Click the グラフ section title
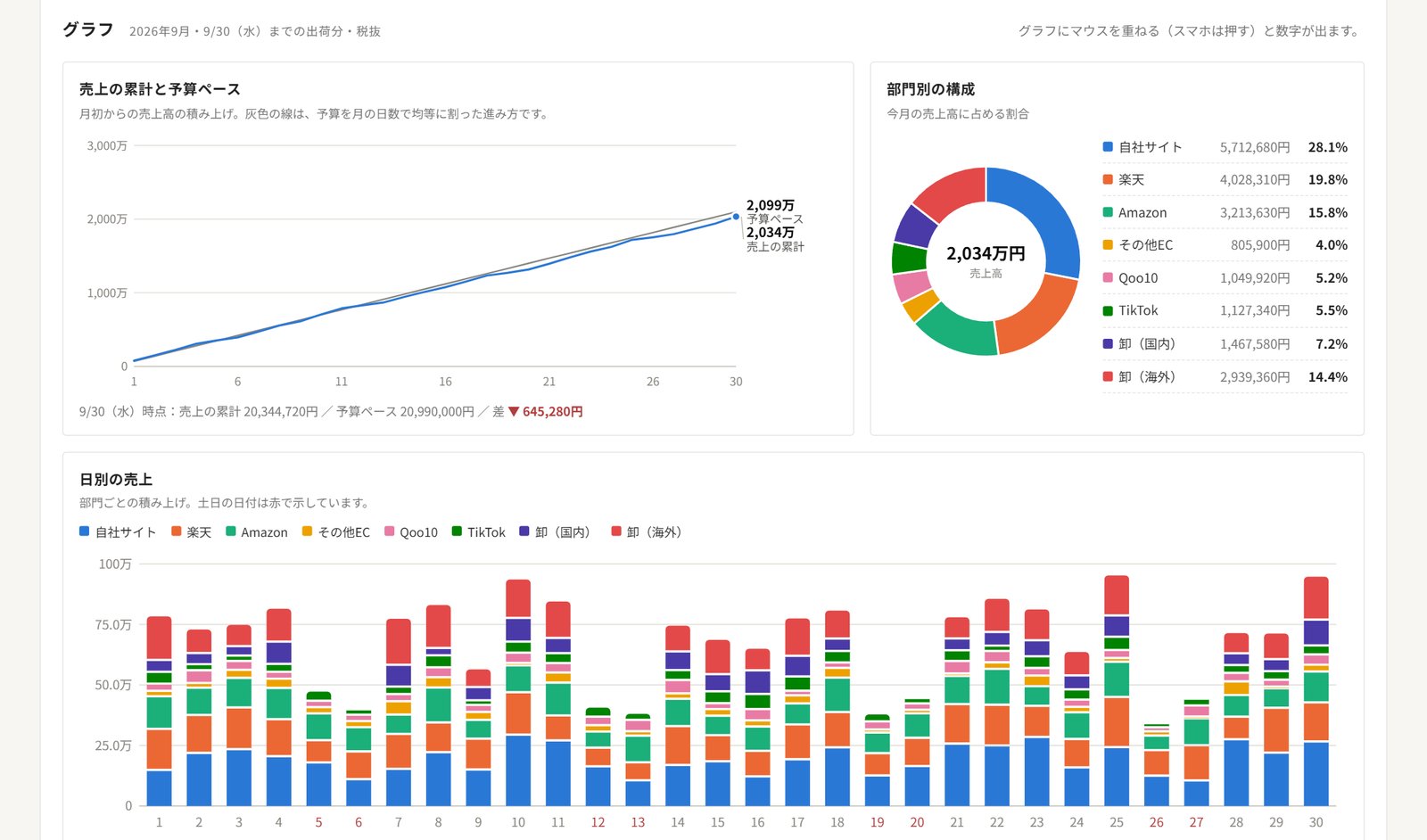Image resolution: width=1427 pixels, height=840 pixels. [87, 29]
